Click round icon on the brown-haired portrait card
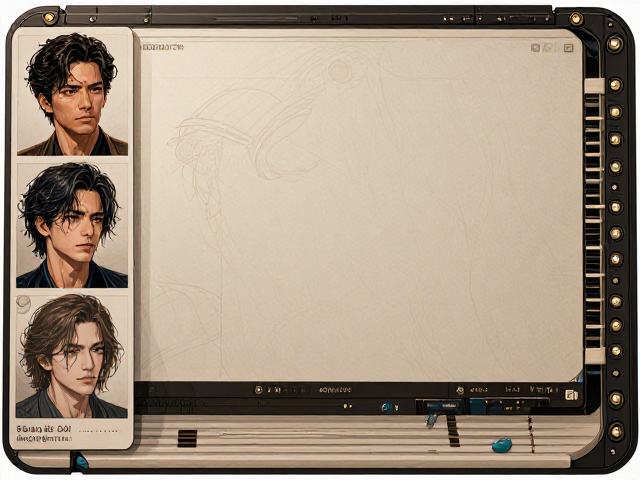The image size is (640, 480). point(23,303)
